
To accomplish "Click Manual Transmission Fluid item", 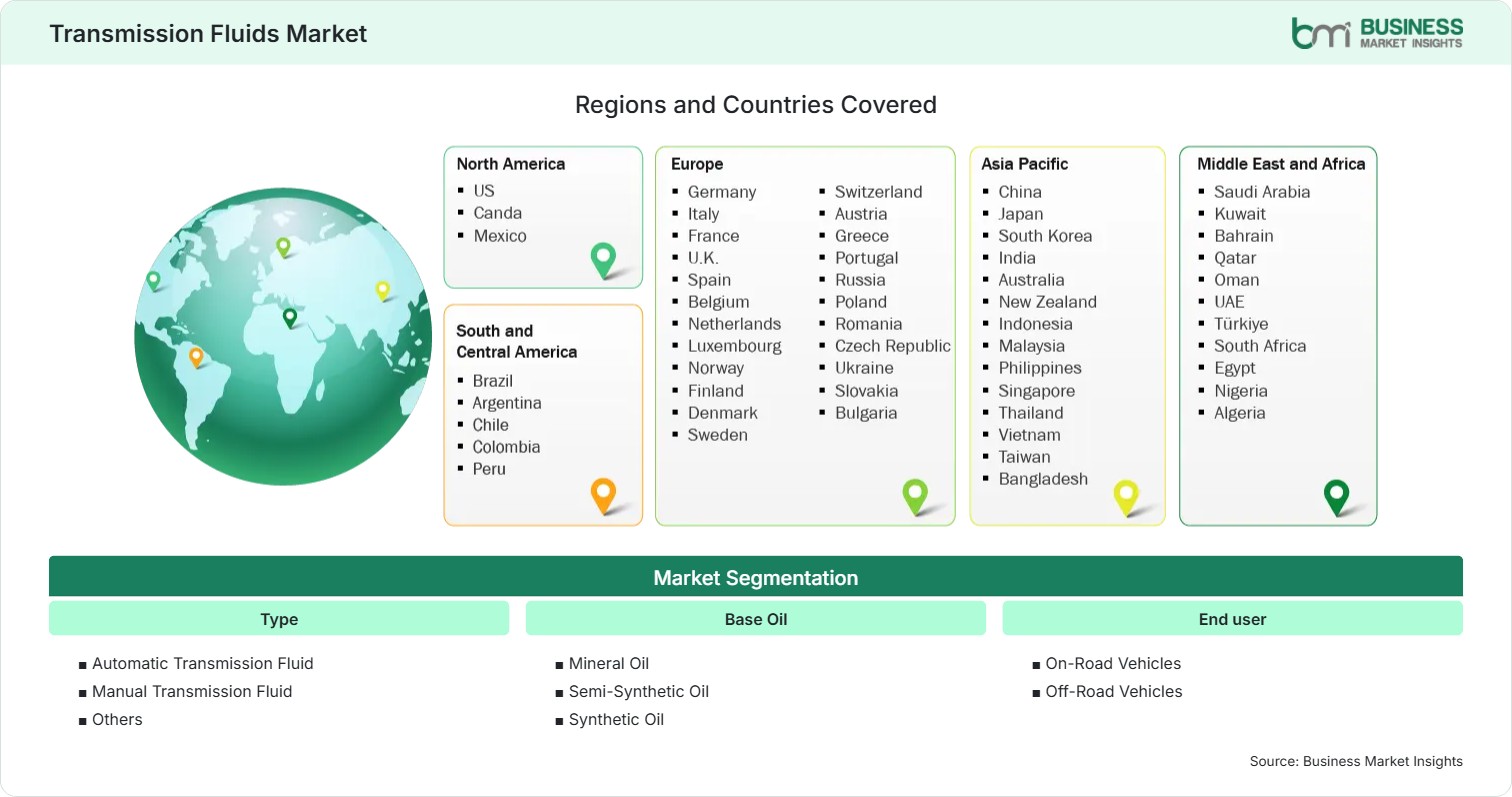I will (192, 691).
